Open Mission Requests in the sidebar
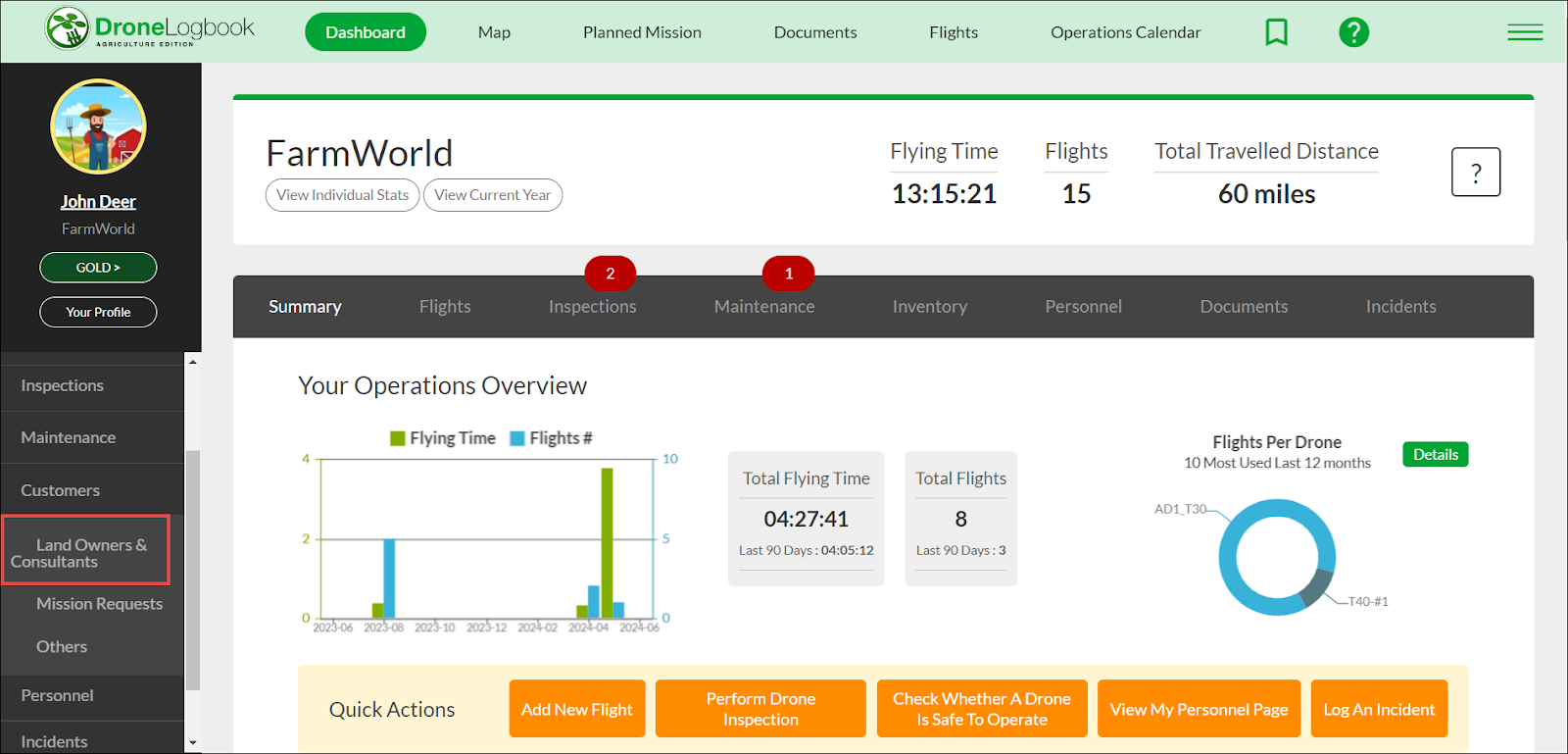 pyautogui.click(x=99, y=604)
